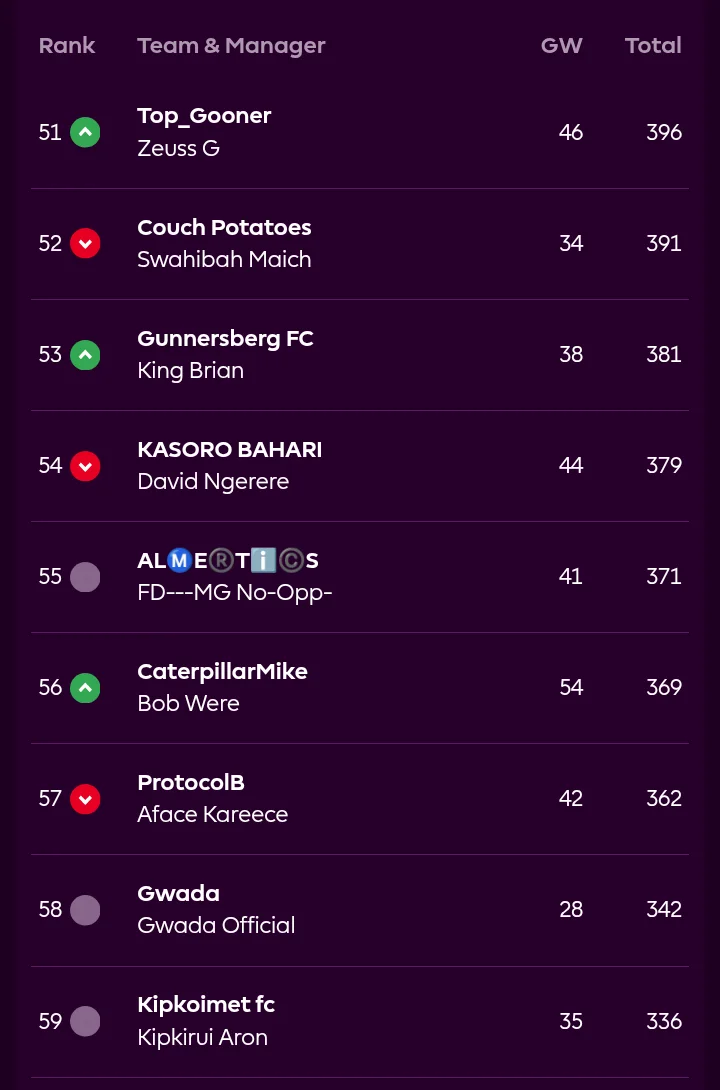Open the Top_Gooner team link
The image size is (720, 1090).
(204, 116)
